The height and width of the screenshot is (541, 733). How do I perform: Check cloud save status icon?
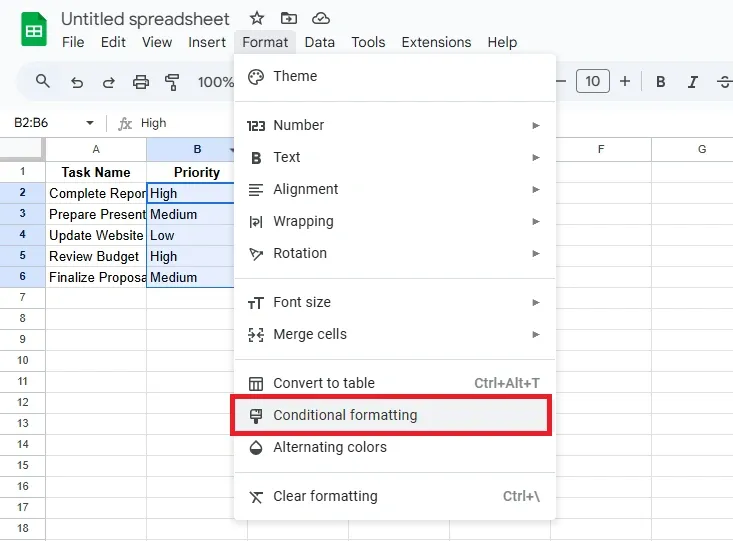click(x=321, y=18)
